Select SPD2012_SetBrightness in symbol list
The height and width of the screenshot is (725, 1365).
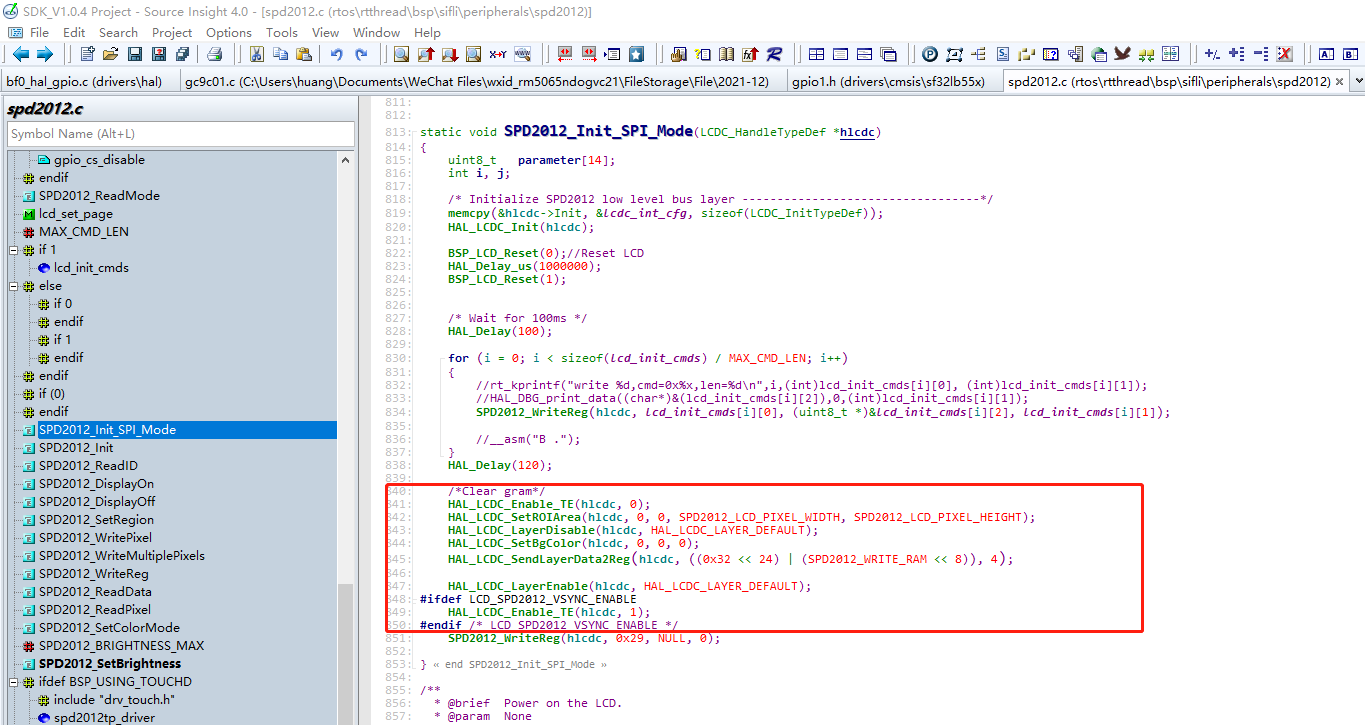110,664
